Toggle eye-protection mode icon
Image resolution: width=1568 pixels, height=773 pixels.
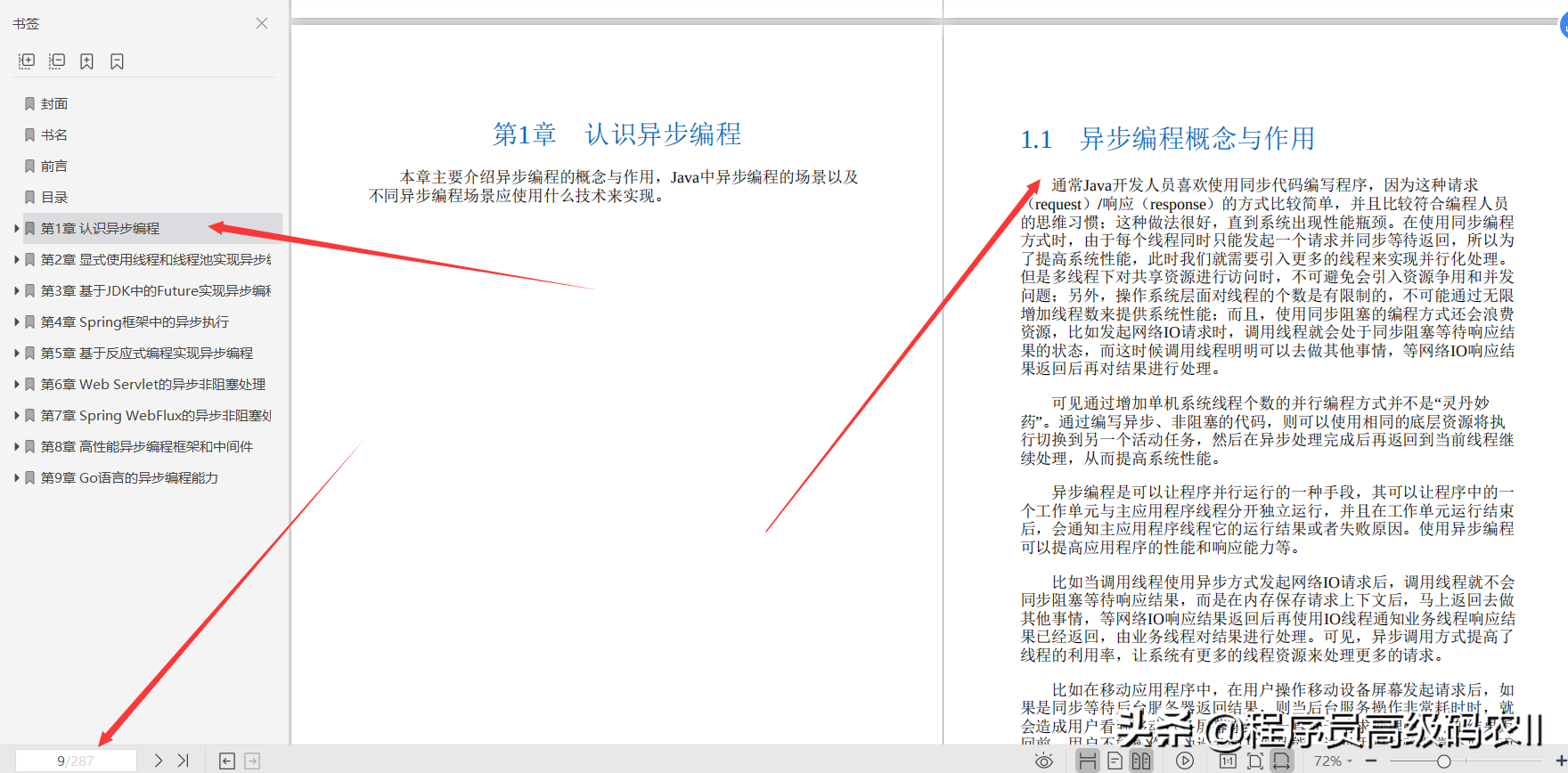pyautogui.click(x=1044, y=761)
